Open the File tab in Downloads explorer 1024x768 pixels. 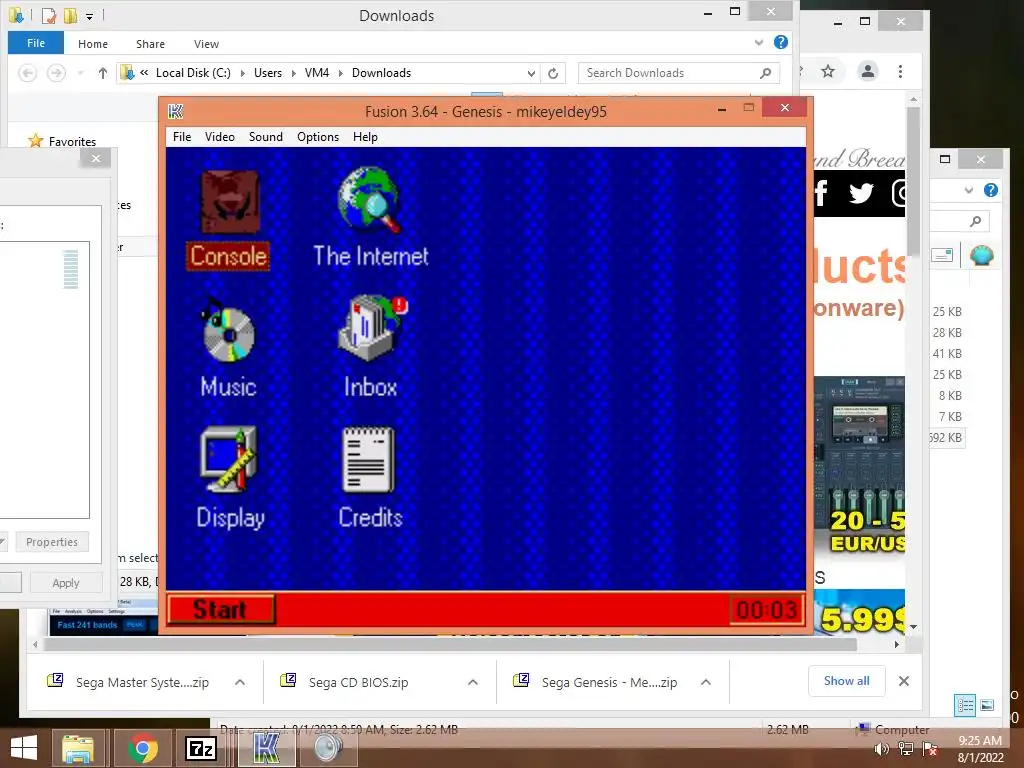coord(36,43)
